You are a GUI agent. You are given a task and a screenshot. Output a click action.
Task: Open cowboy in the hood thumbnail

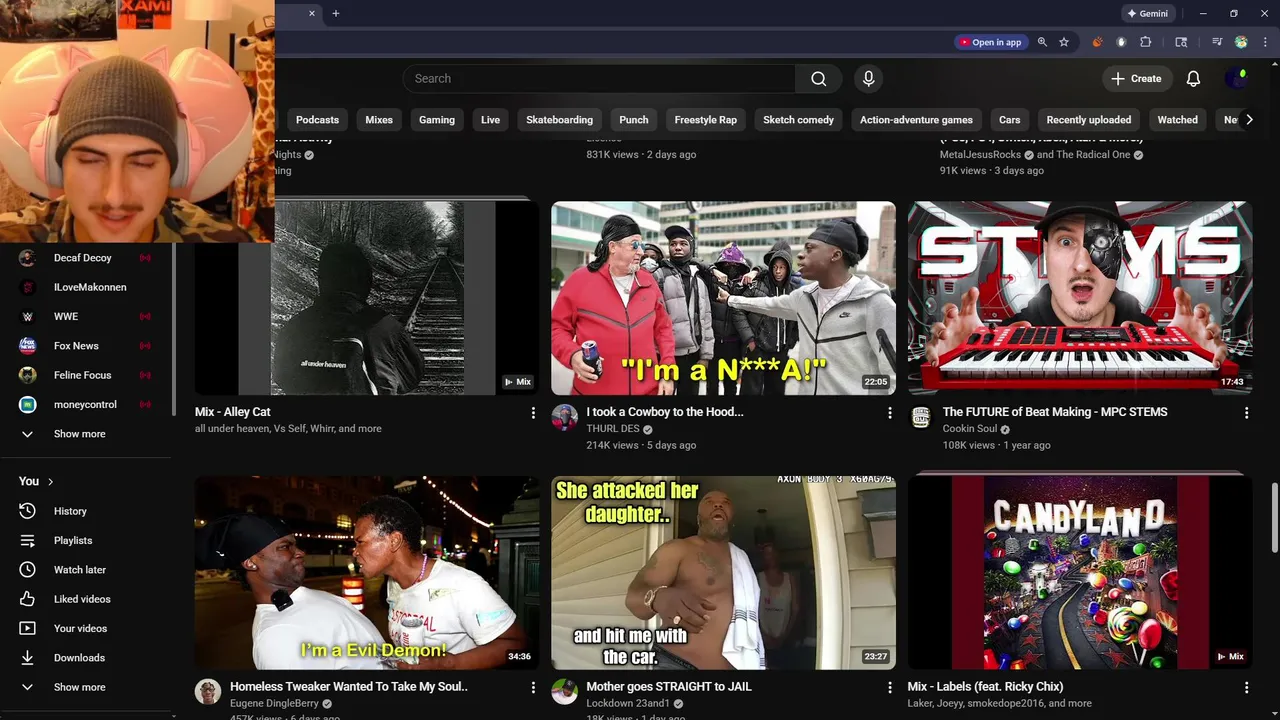723,298
